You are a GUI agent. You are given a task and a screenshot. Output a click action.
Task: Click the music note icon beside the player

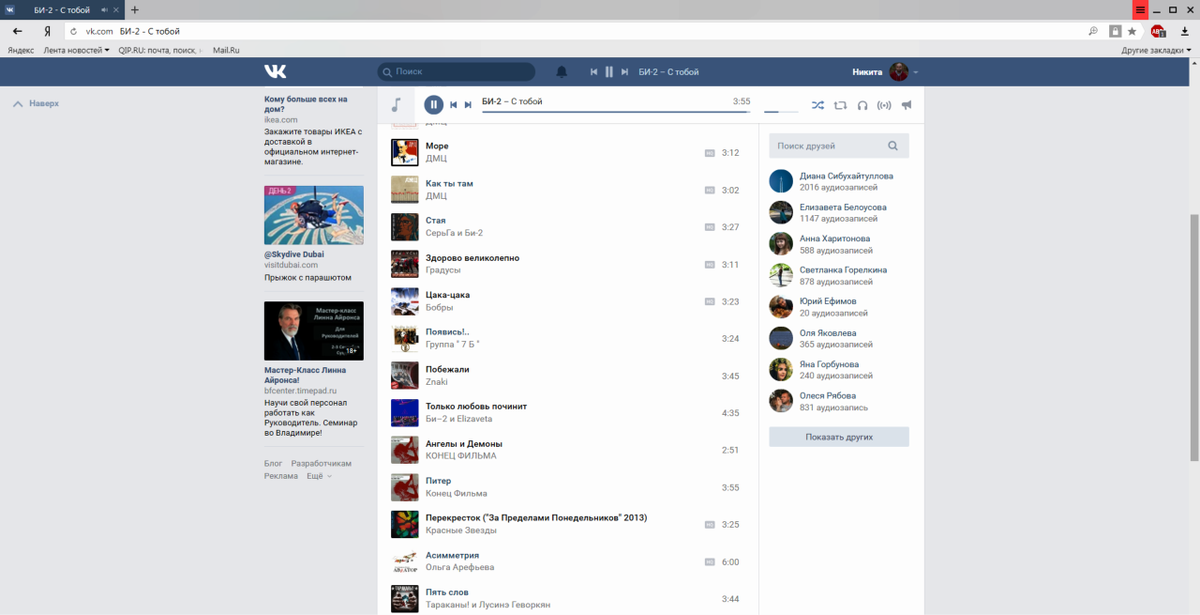click(x=396, y=104)
